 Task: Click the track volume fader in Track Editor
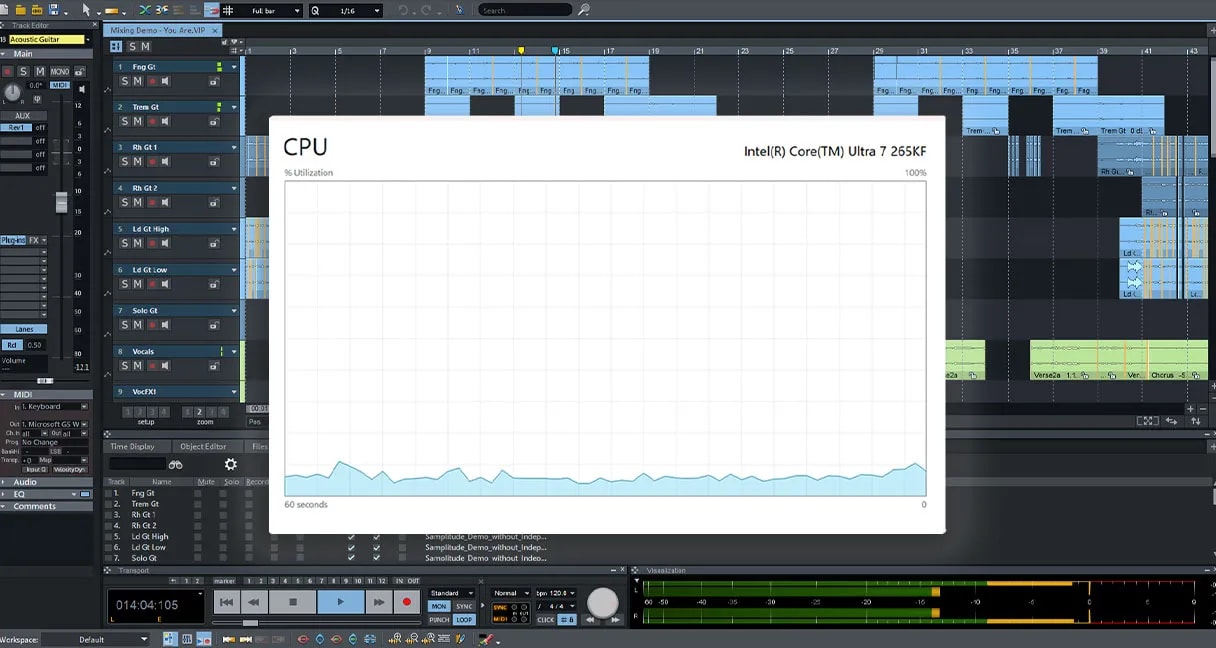[61, 203]
